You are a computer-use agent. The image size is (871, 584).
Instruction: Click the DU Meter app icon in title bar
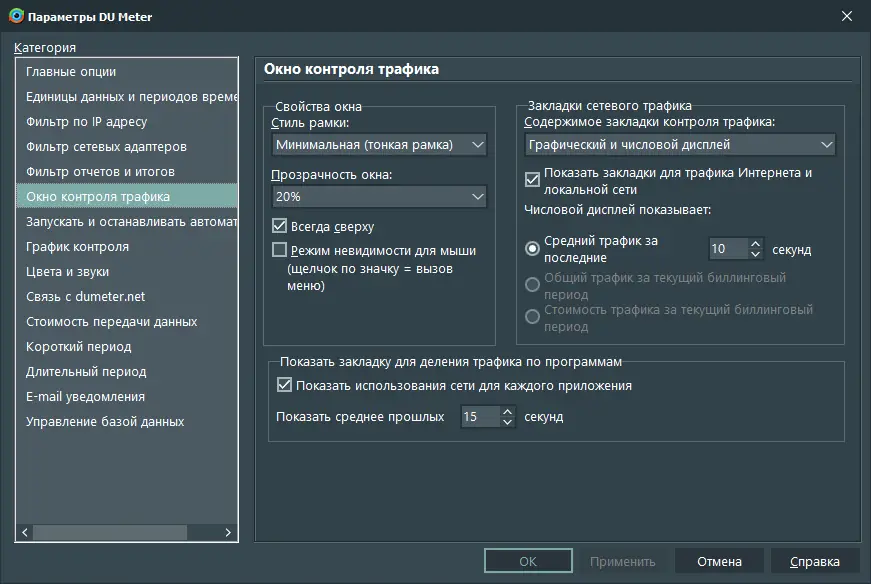point(16,17)
